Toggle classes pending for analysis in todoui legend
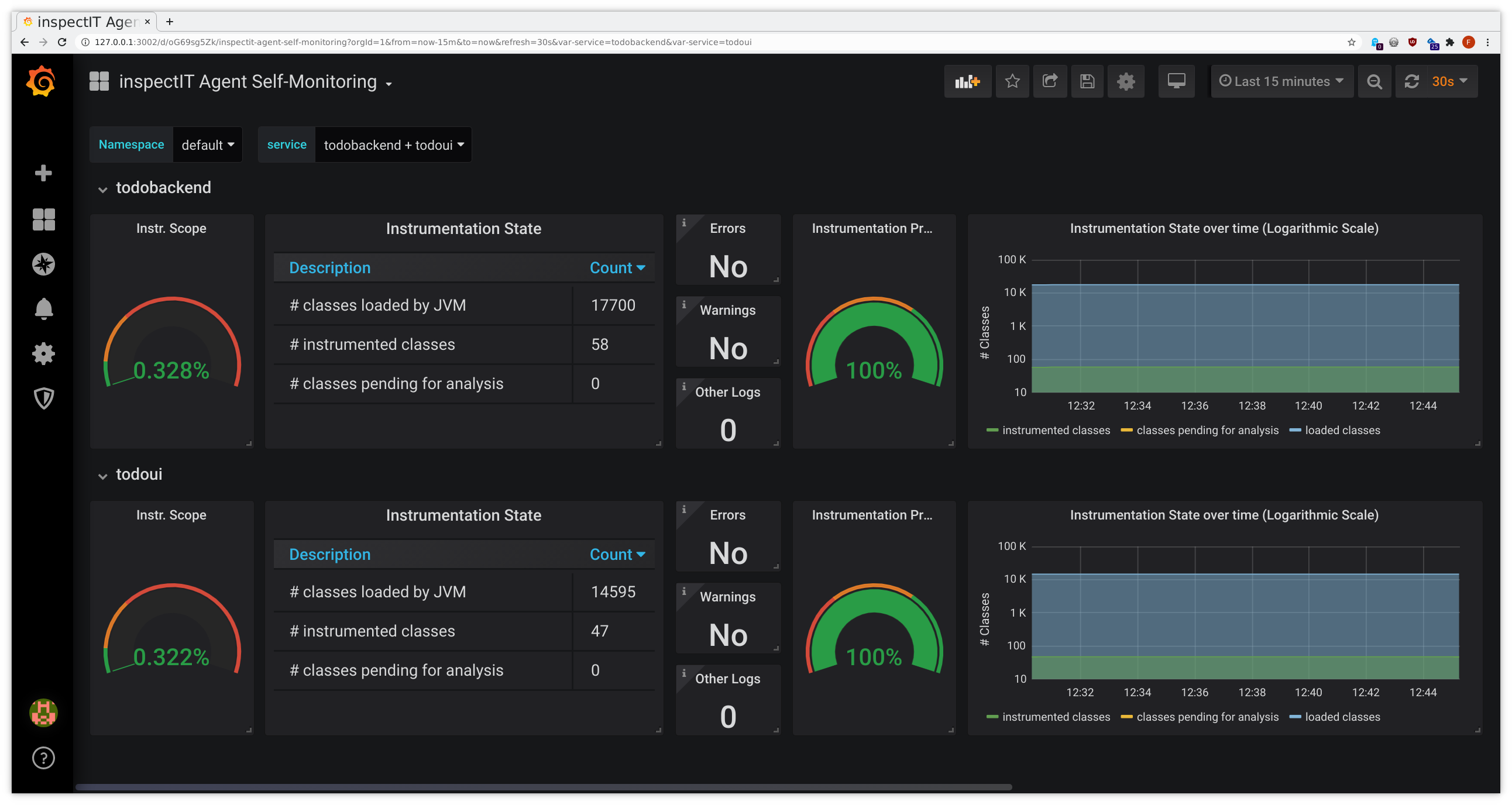The image size is (1512, 805). (x=1207, y=717)
